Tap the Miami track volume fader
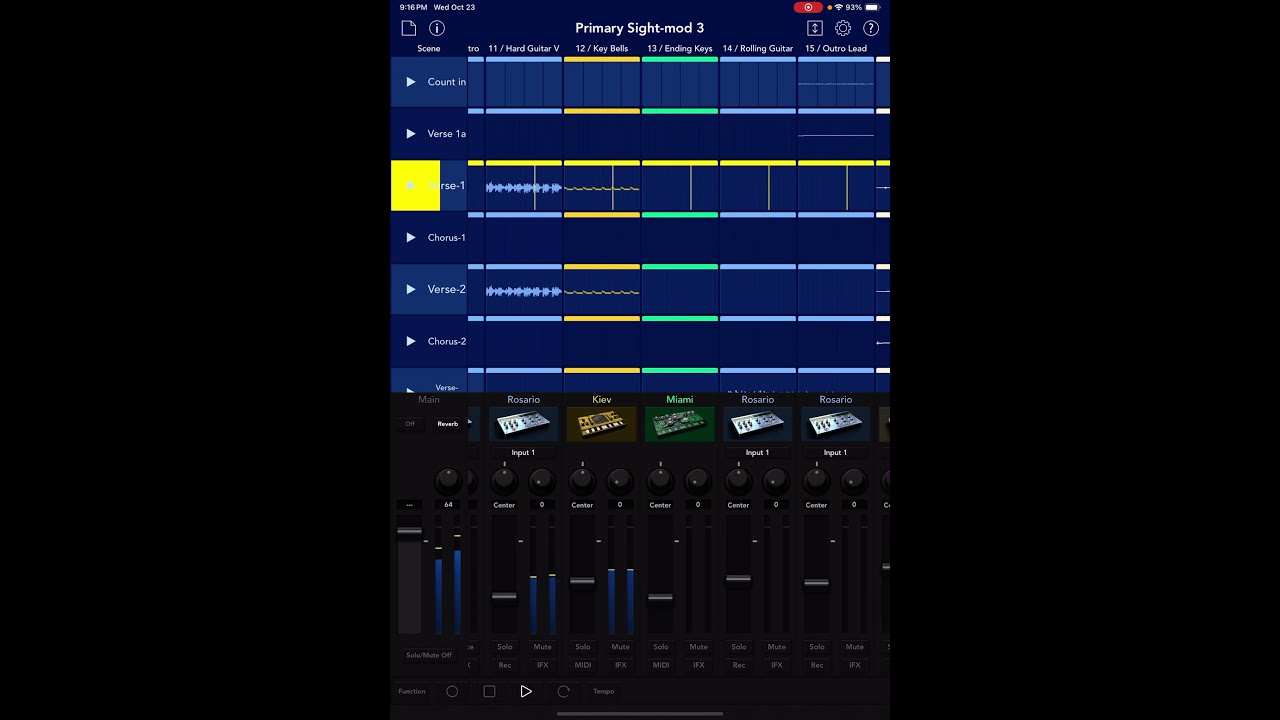1280x720 pixels. (x=660, y=597)
